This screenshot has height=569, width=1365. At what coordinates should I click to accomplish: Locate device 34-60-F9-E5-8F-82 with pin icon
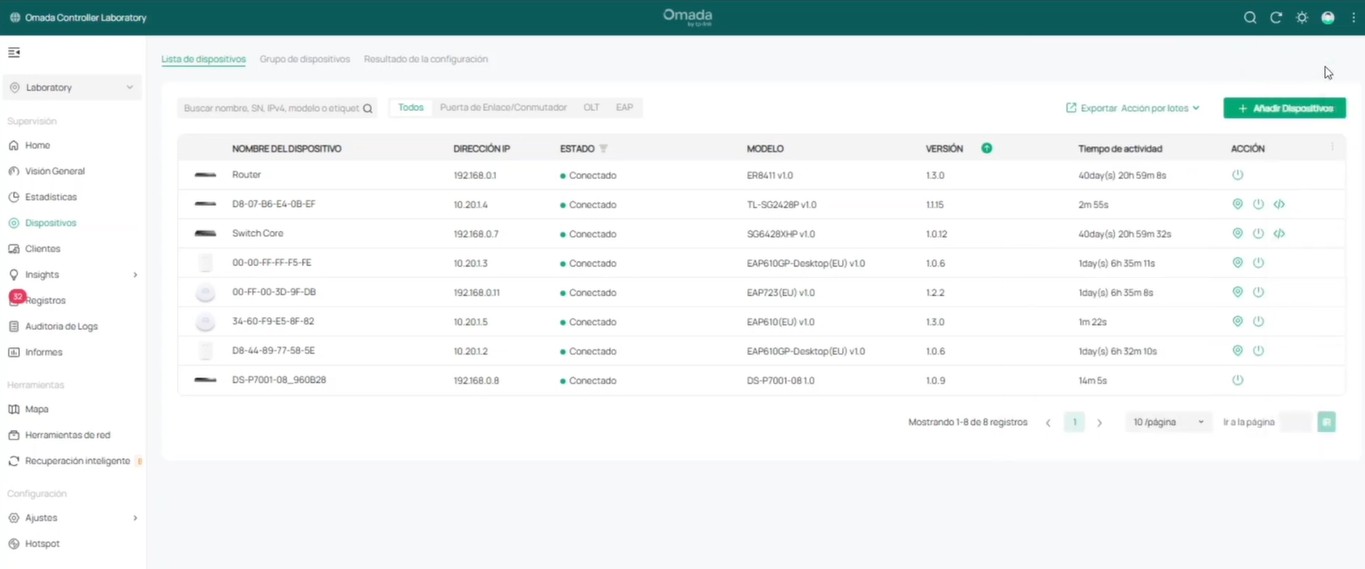click(x=1238, y=321)
